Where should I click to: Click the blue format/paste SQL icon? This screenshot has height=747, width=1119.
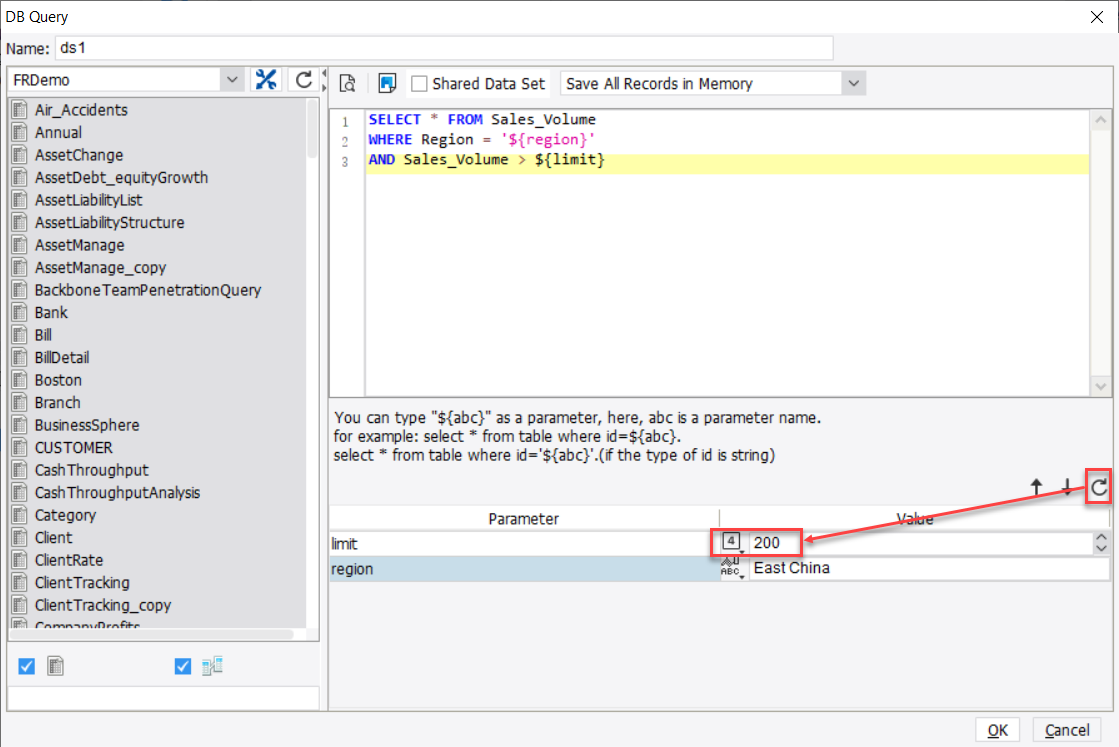(386, 83)
